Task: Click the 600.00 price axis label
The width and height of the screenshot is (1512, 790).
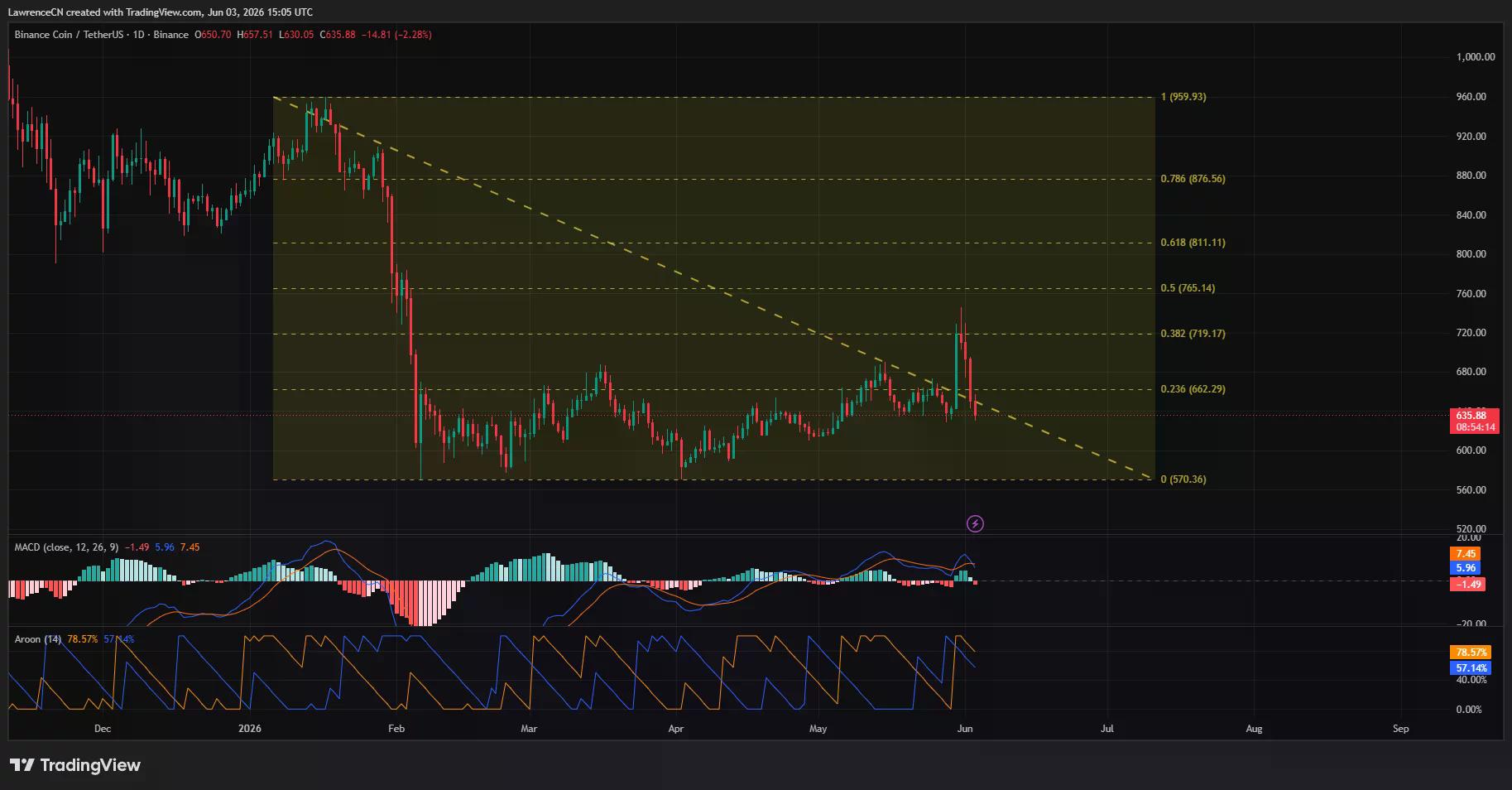Action: click(1471, 450)
